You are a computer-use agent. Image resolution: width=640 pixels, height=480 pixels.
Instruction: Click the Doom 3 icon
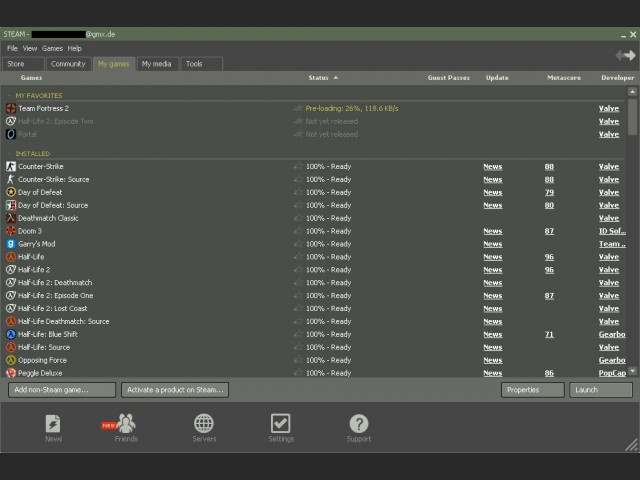tap(11, 231)
